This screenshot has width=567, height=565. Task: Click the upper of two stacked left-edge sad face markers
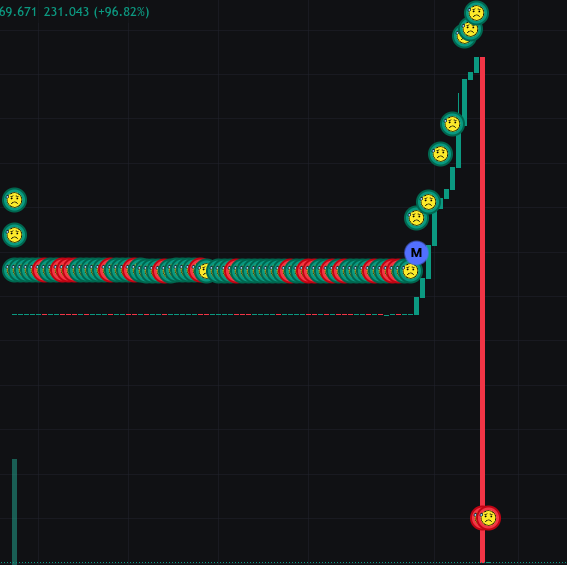tap(14, 200)
